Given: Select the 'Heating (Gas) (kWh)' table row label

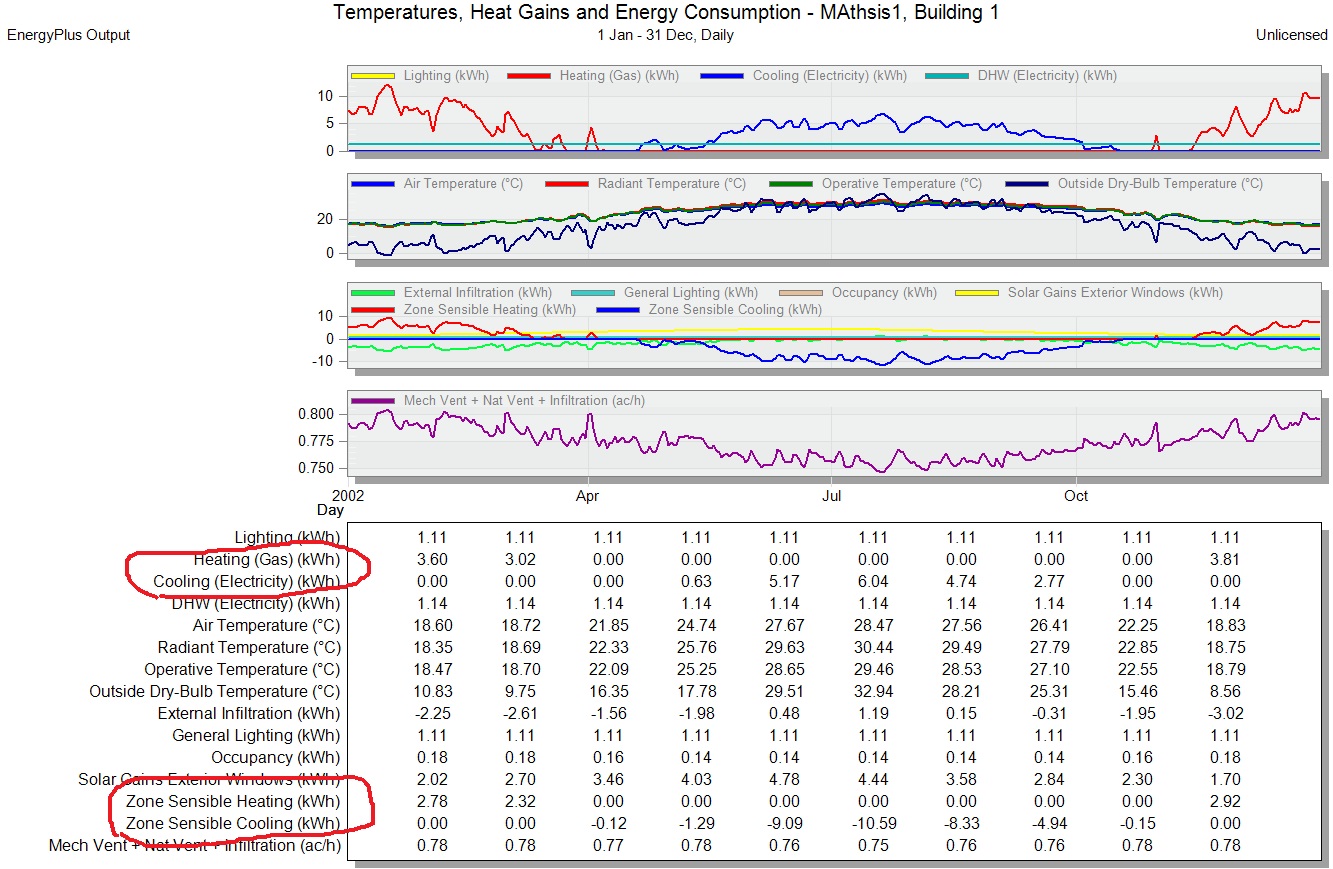Looking at the screenshot, I should [267, 560].
